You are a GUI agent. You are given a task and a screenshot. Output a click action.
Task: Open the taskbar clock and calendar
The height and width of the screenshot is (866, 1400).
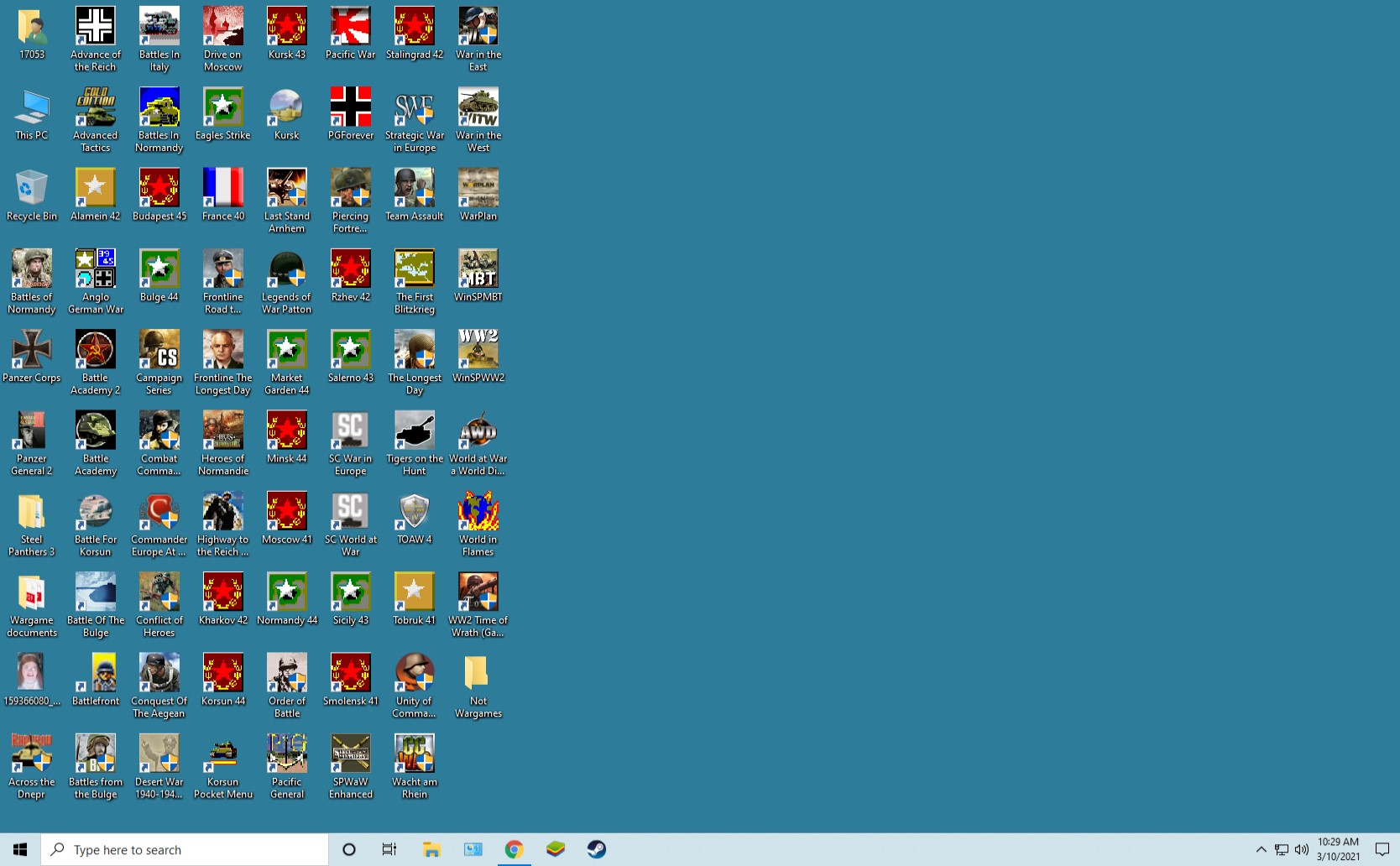tap(1338, 849)
